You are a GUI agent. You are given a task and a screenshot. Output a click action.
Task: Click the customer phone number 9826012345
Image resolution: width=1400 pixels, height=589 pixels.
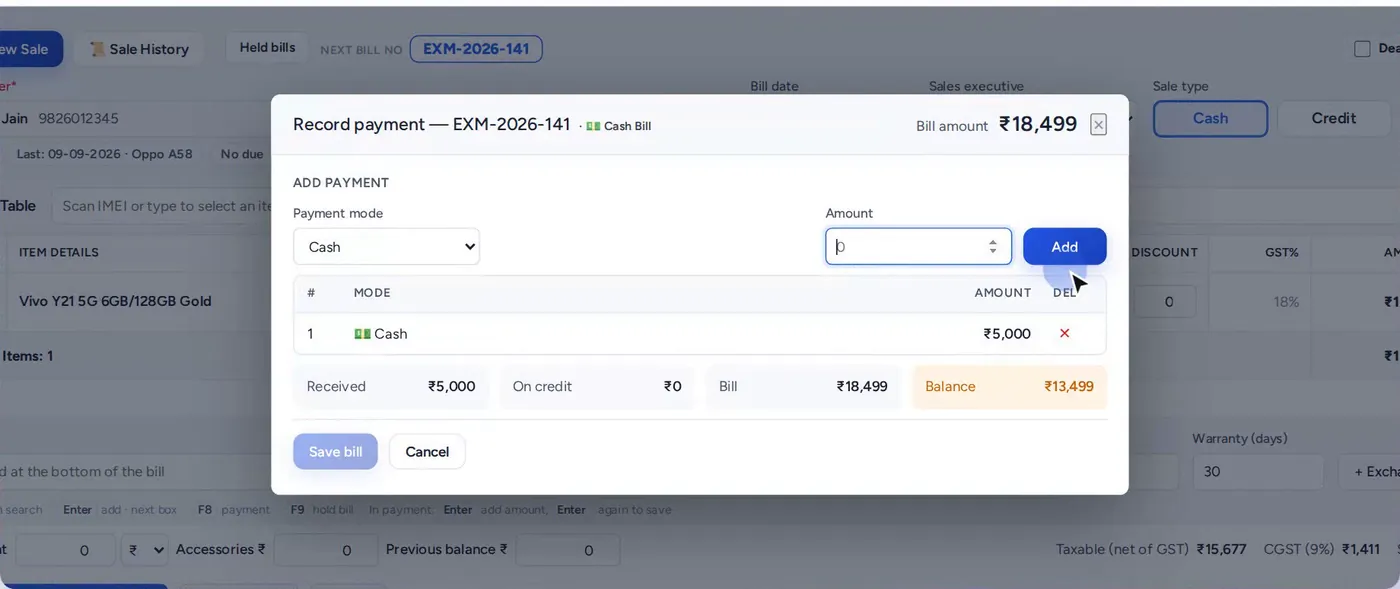click(78, 118)
